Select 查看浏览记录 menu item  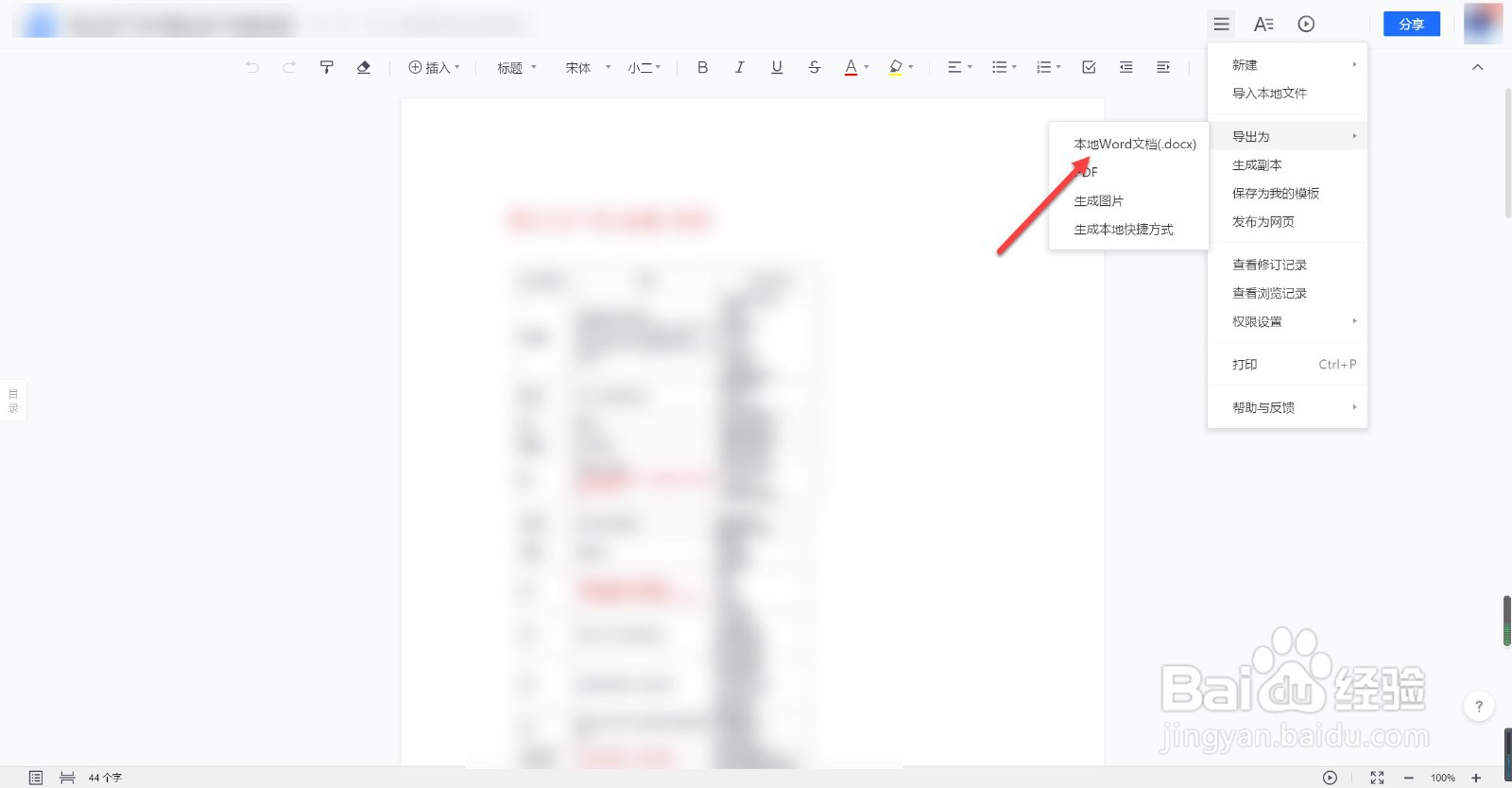pos(1287,293)
